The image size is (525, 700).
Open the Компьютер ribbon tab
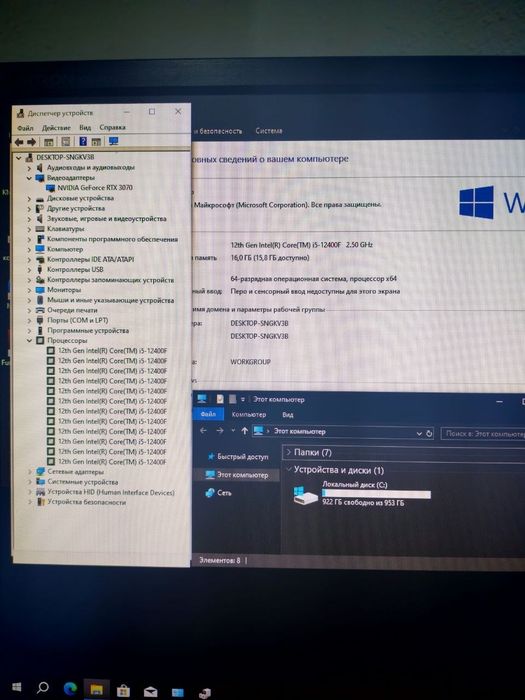(249, 415)
